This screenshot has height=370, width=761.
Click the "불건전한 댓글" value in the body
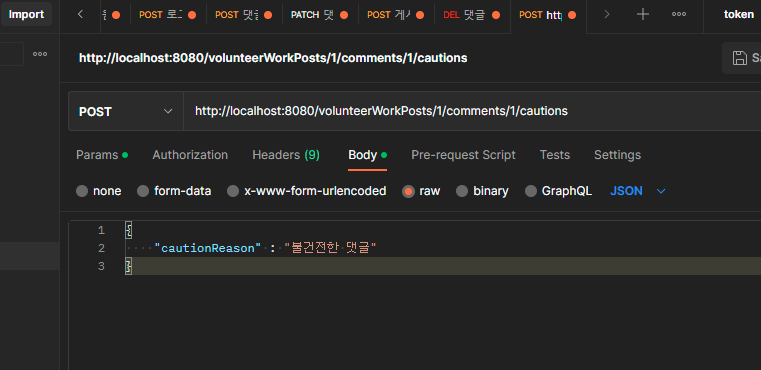[x=331, y=248]
